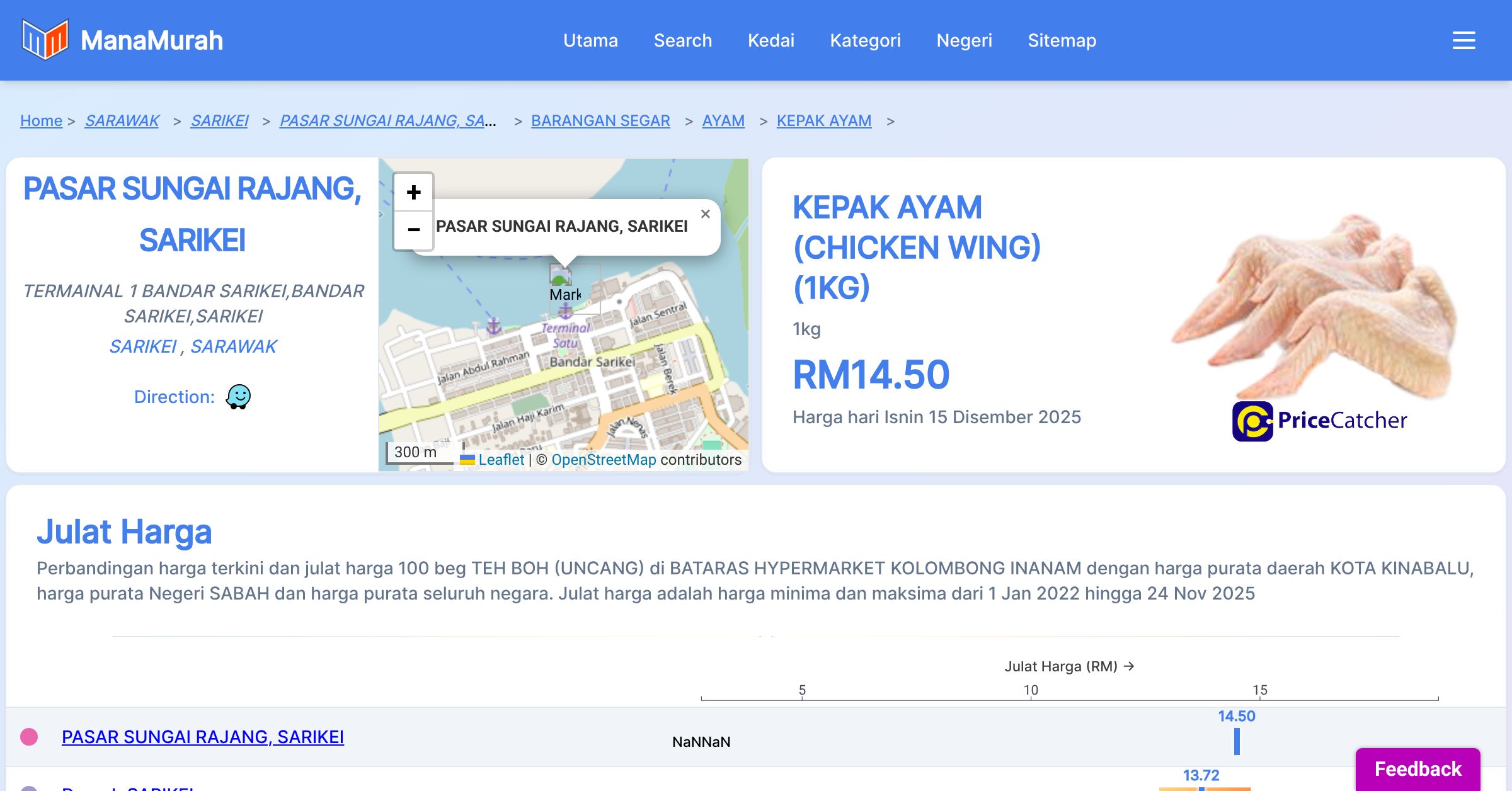Screen dimensions: 1512x791
Task: Click the pink dot beside PASAR SUNGAI RAJANG
Action: pos(29,737)
